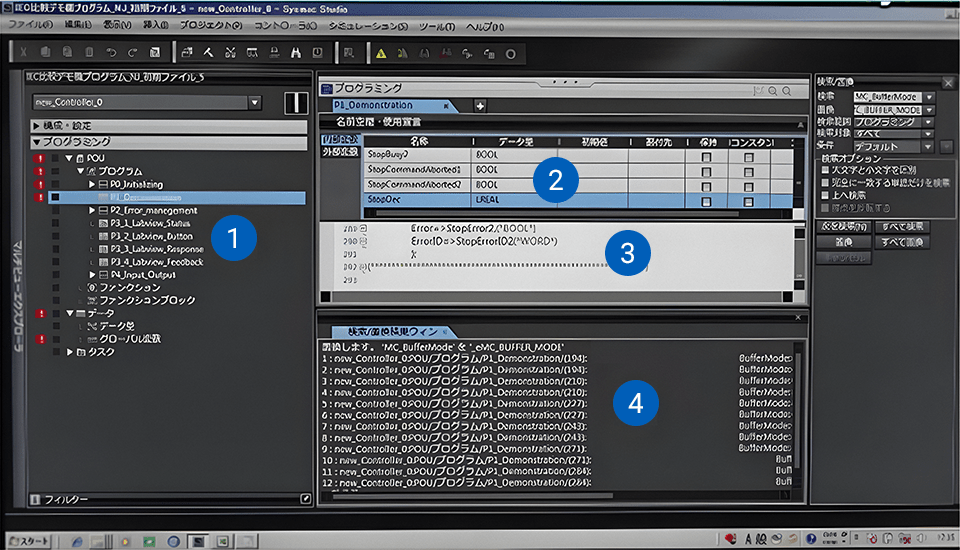Enable the 完全に一致する単語だけを検索 option
960x550 pixels.
(825, 183)
